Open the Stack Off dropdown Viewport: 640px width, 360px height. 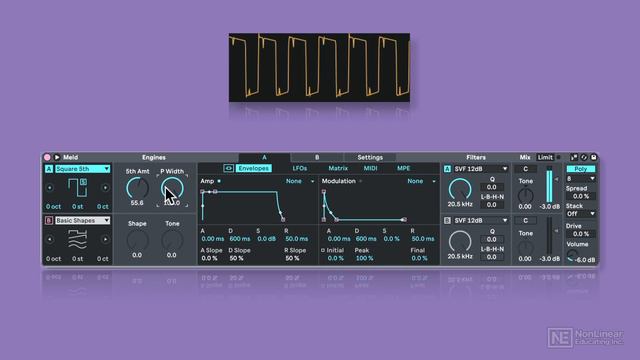(580, 213)
